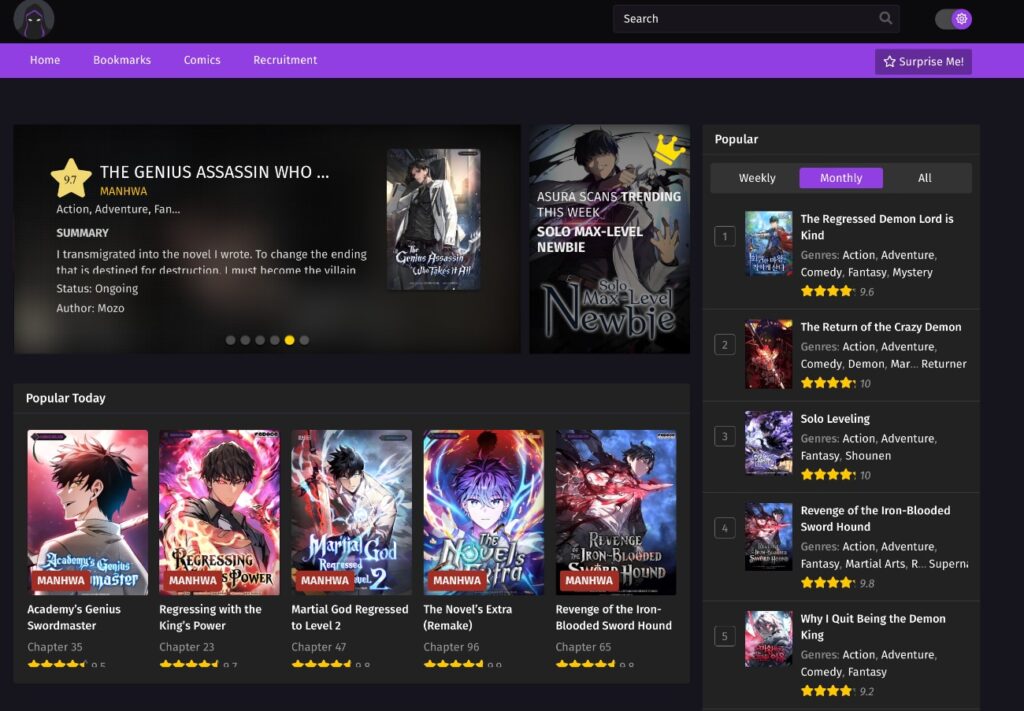The width and height of the screenshot is (1024, 711).
Task: Select the first carousel slide dot
Action: pos(231,340)
